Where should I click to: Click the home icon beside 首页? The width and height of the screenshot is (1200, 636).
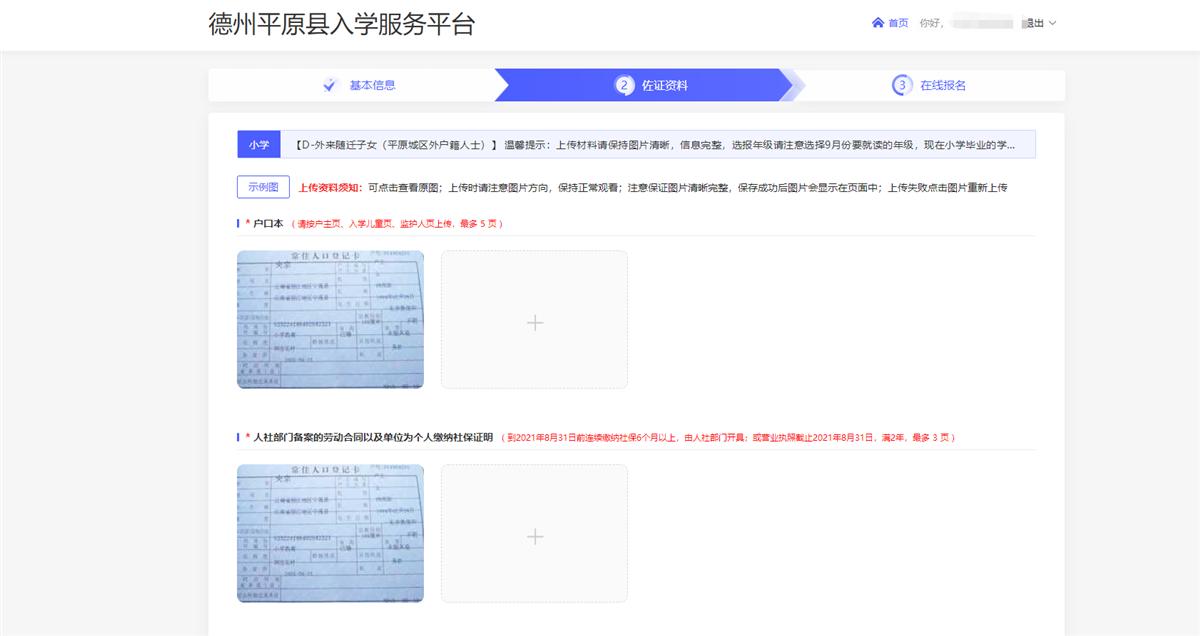878,23
